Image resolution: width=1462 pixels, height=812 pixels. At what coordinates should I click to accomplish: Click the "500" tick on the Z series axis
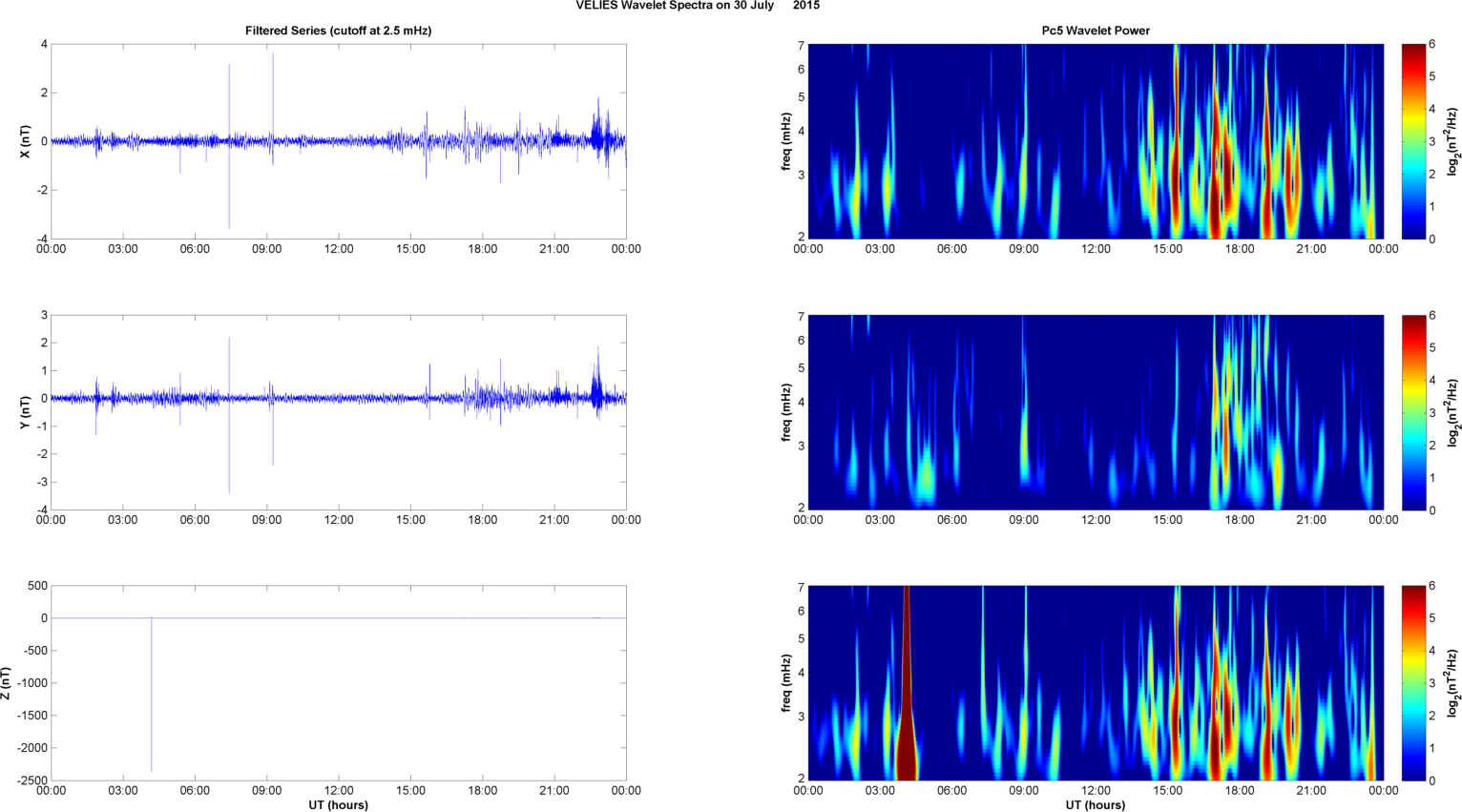click(x=37, y=586)
